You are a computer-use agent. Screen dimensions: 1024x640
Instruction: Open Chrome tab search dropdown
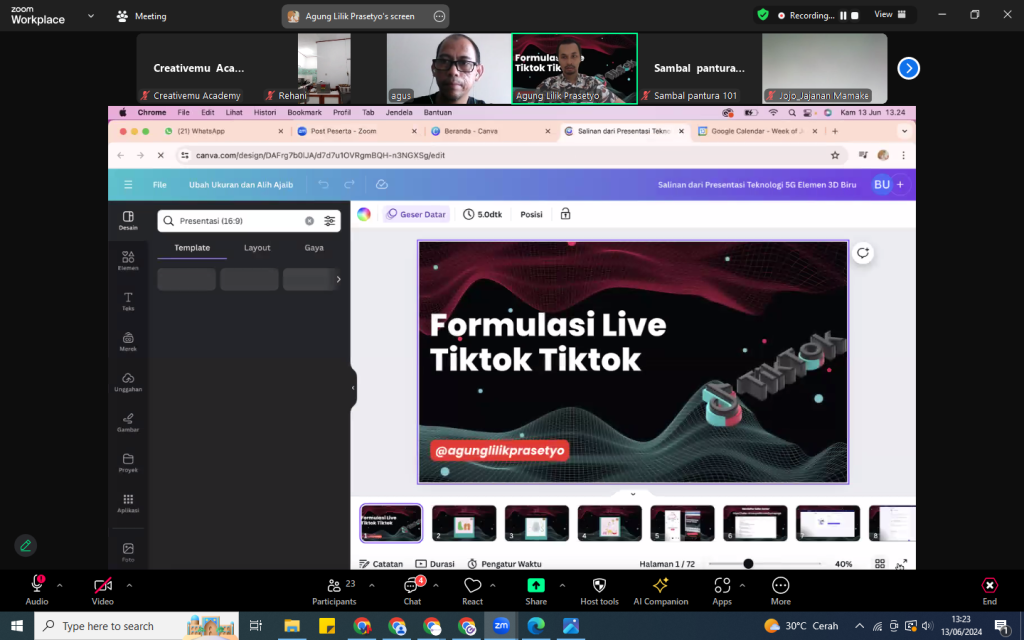pos(904,131)
